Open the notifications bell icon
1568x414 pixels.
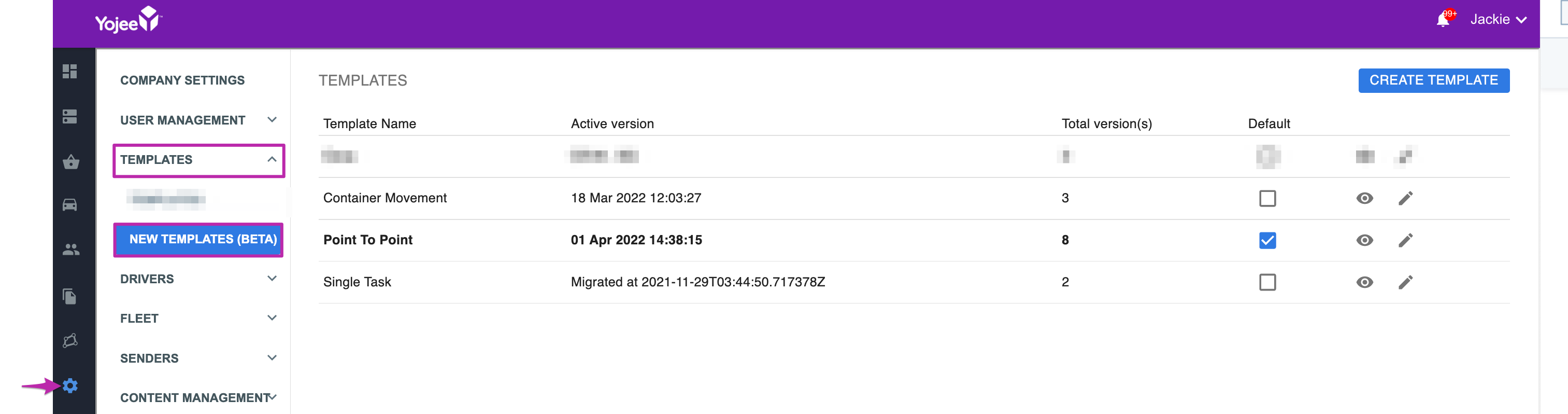click(x=1443, y=20)
